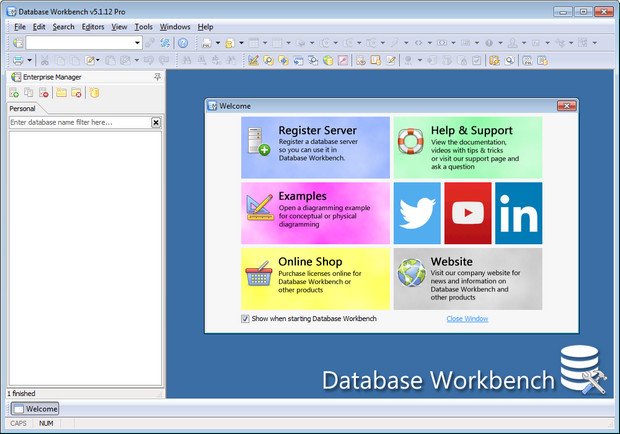Open the Help & Support tile
Screen dimensions: 620x434
click(468, 147)
